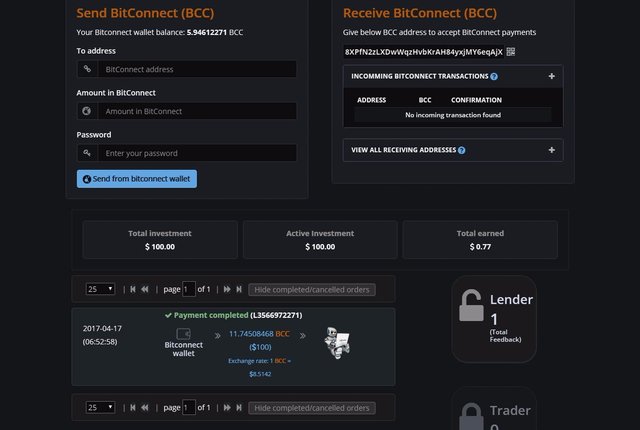
Task: Click the ADDRESS column header
Action: (x=371, y=100)
